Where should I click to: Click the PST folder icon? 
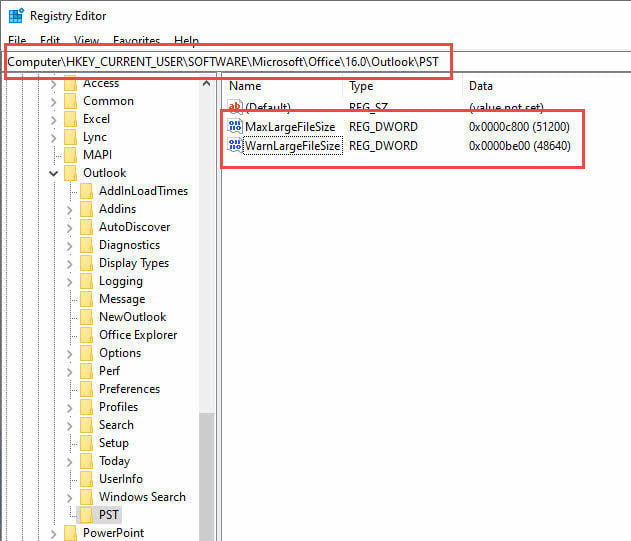click(x=87, y=515)
